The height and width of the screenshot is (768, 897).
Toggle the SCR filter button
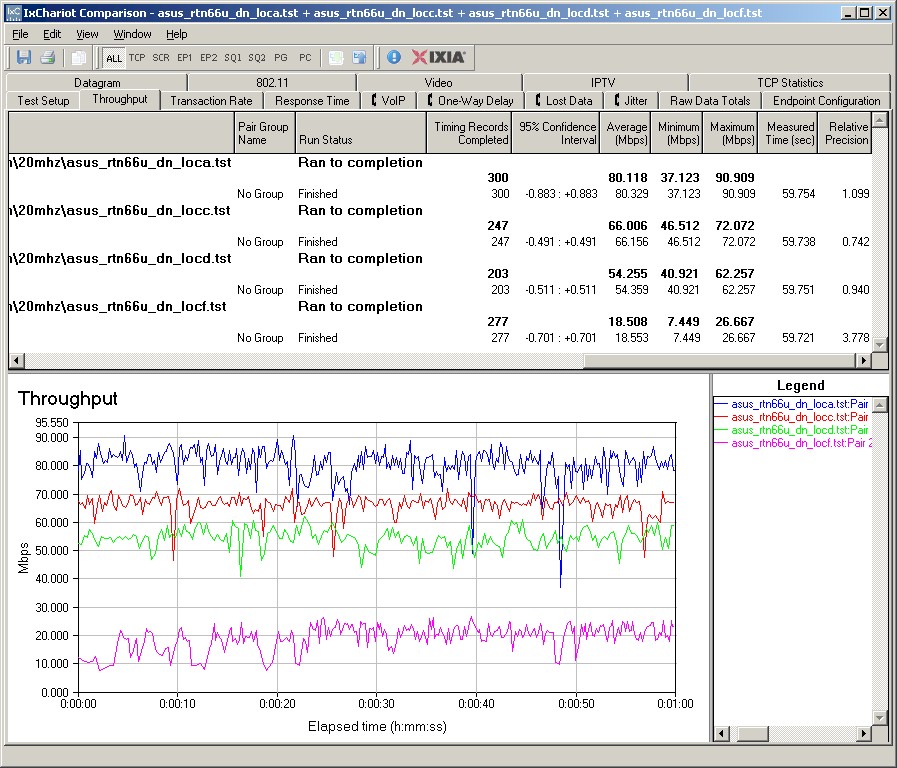point(161,58)
